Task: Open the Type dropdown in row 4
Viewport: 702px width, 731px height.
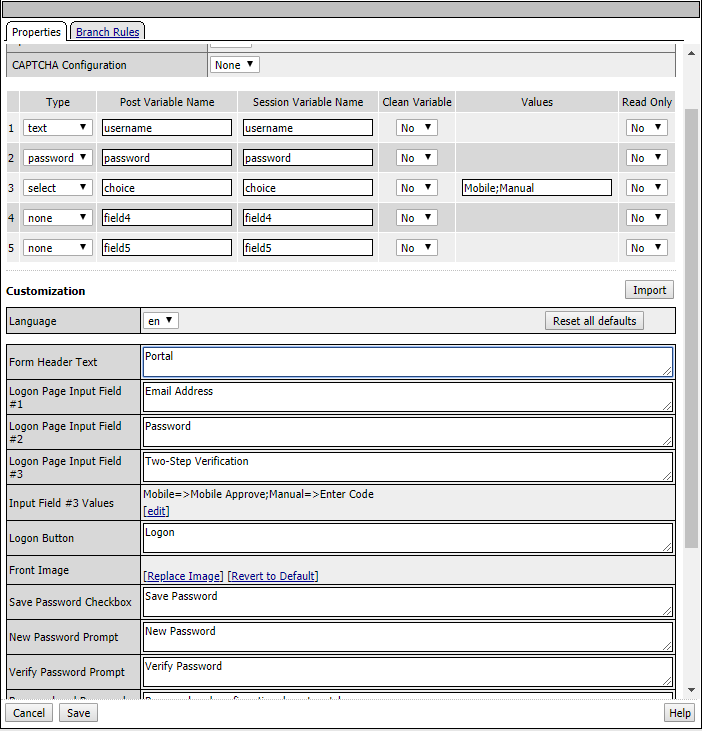Action: coord(58,218)
